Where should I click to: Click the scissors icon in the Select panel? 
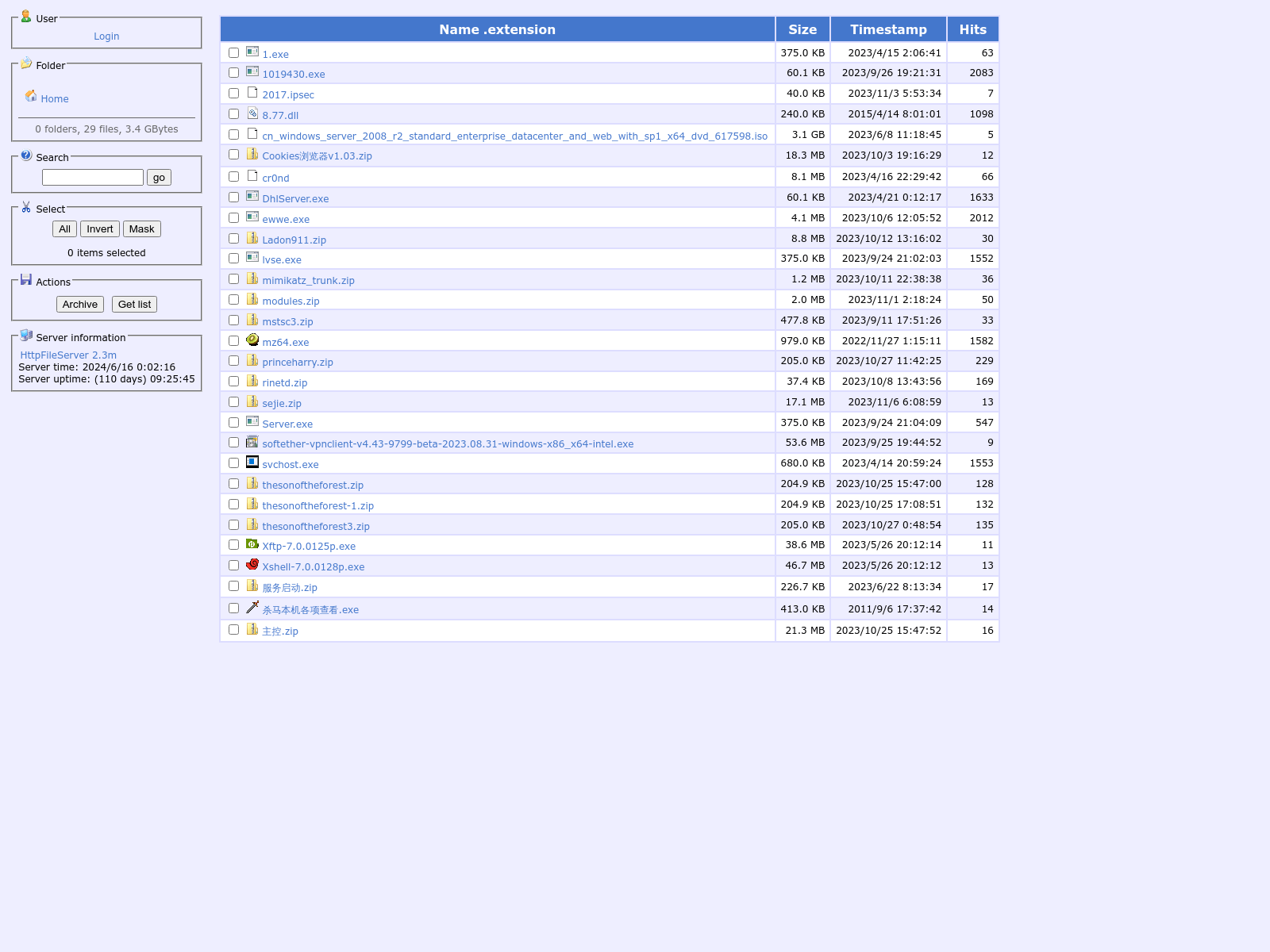(x=26, y=206)
